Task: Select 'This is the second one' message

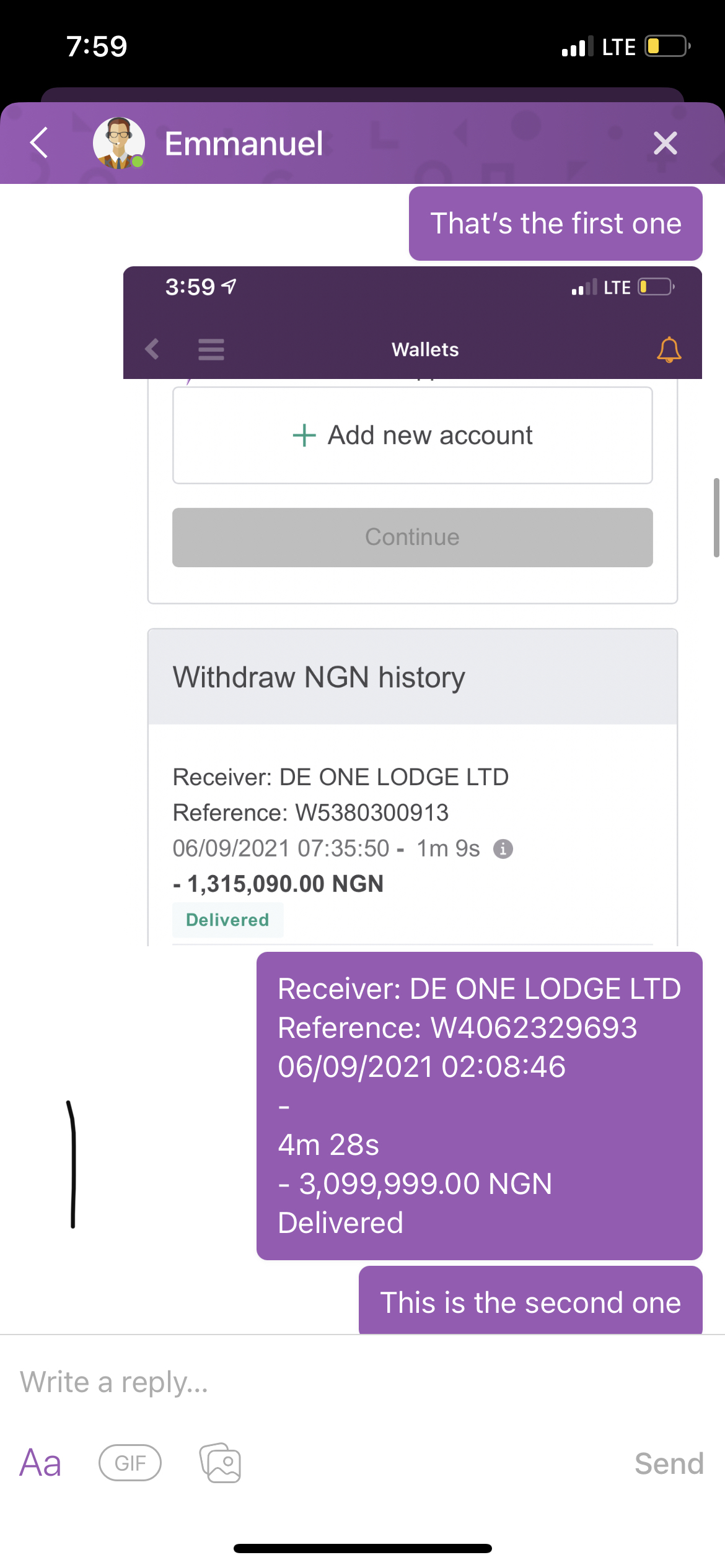Action: [530, 1301]
